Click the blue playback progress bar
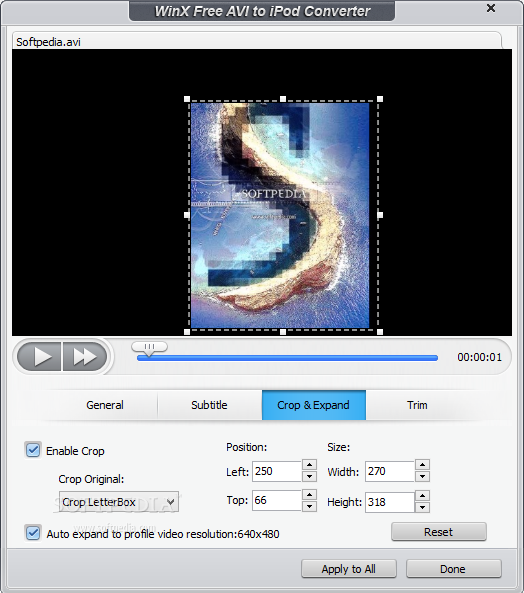 (x=287, y=358)
